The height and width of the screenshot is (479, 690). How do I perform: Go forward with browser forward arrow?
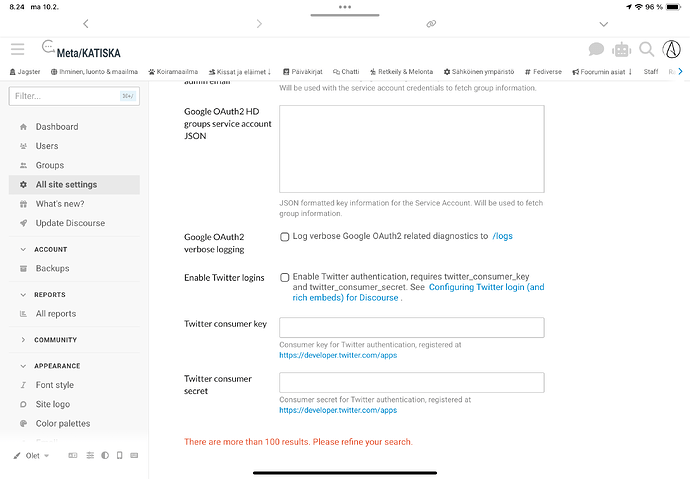coord(259,24)
